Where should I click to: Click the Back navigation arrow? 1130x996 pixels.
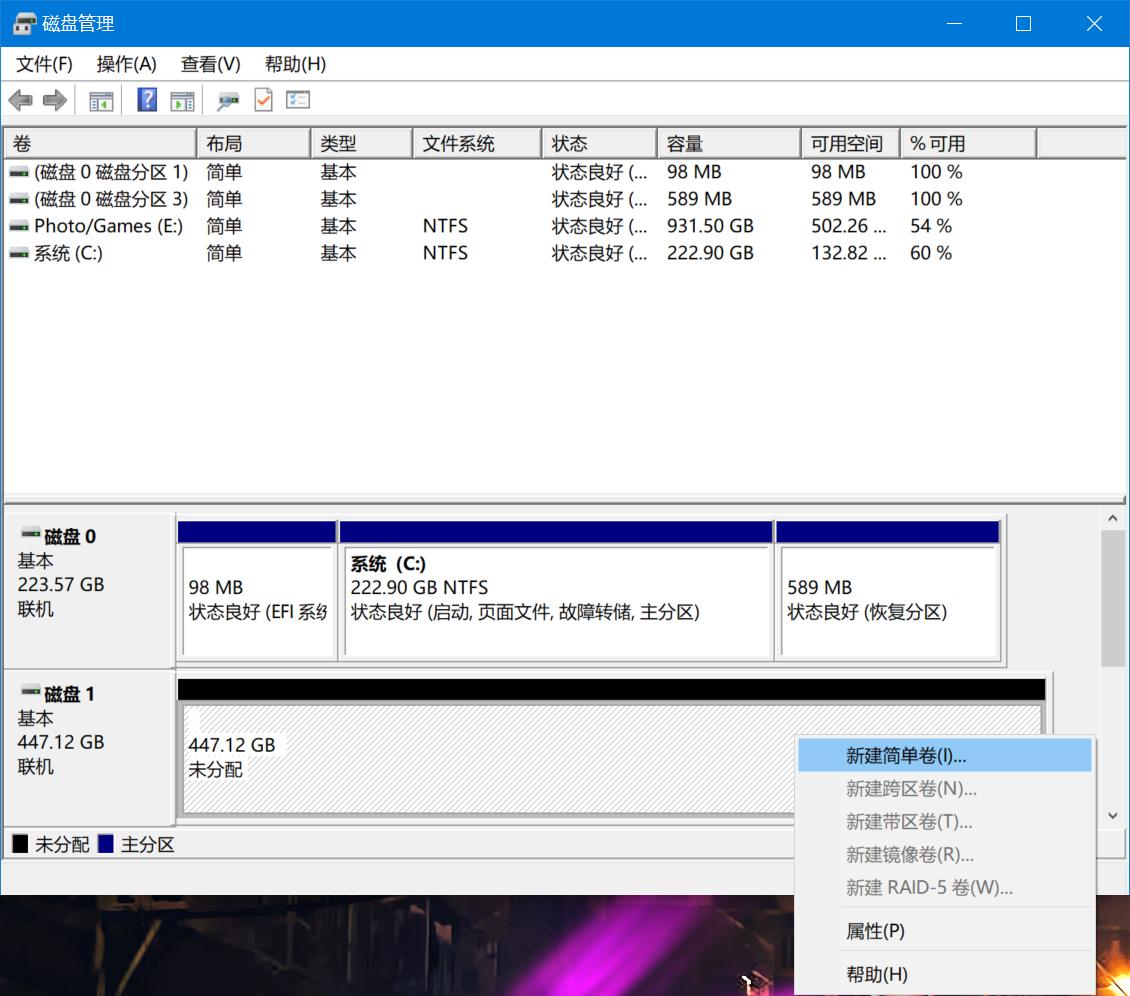point(21,99)
